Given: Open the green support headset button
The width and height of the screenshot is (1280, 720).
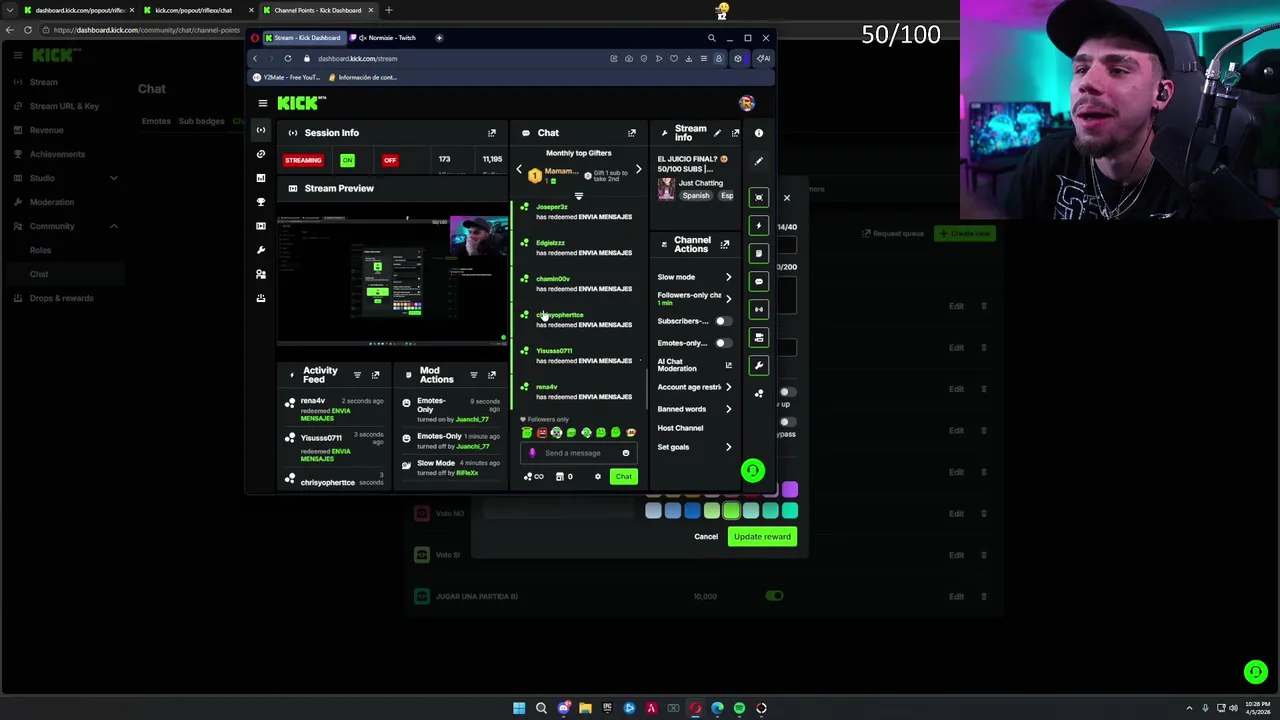Looking at the screenshot, I should tap(753, 470).
